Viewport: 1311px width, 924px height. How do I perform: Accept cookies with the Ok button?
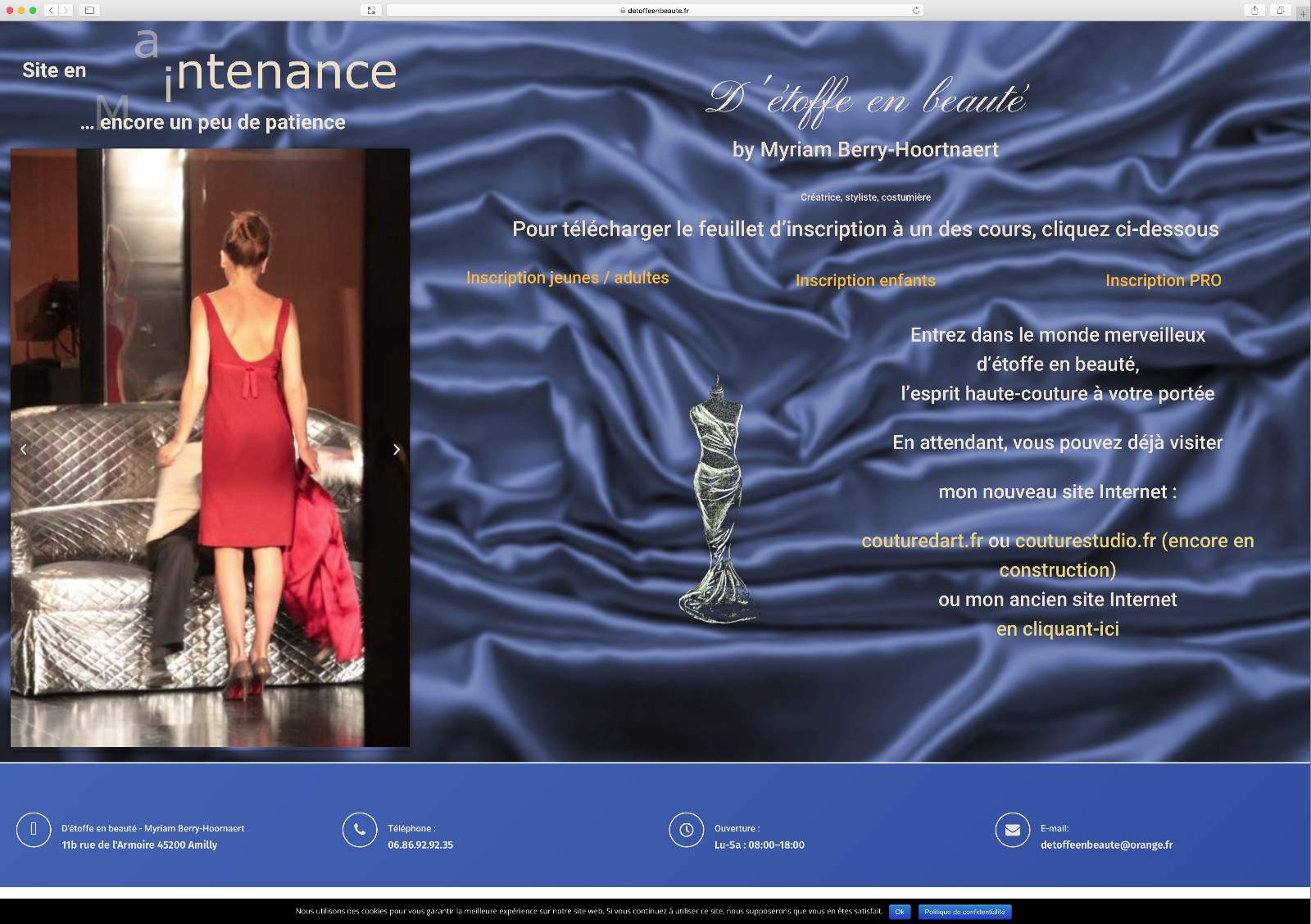tap(899, 912)
